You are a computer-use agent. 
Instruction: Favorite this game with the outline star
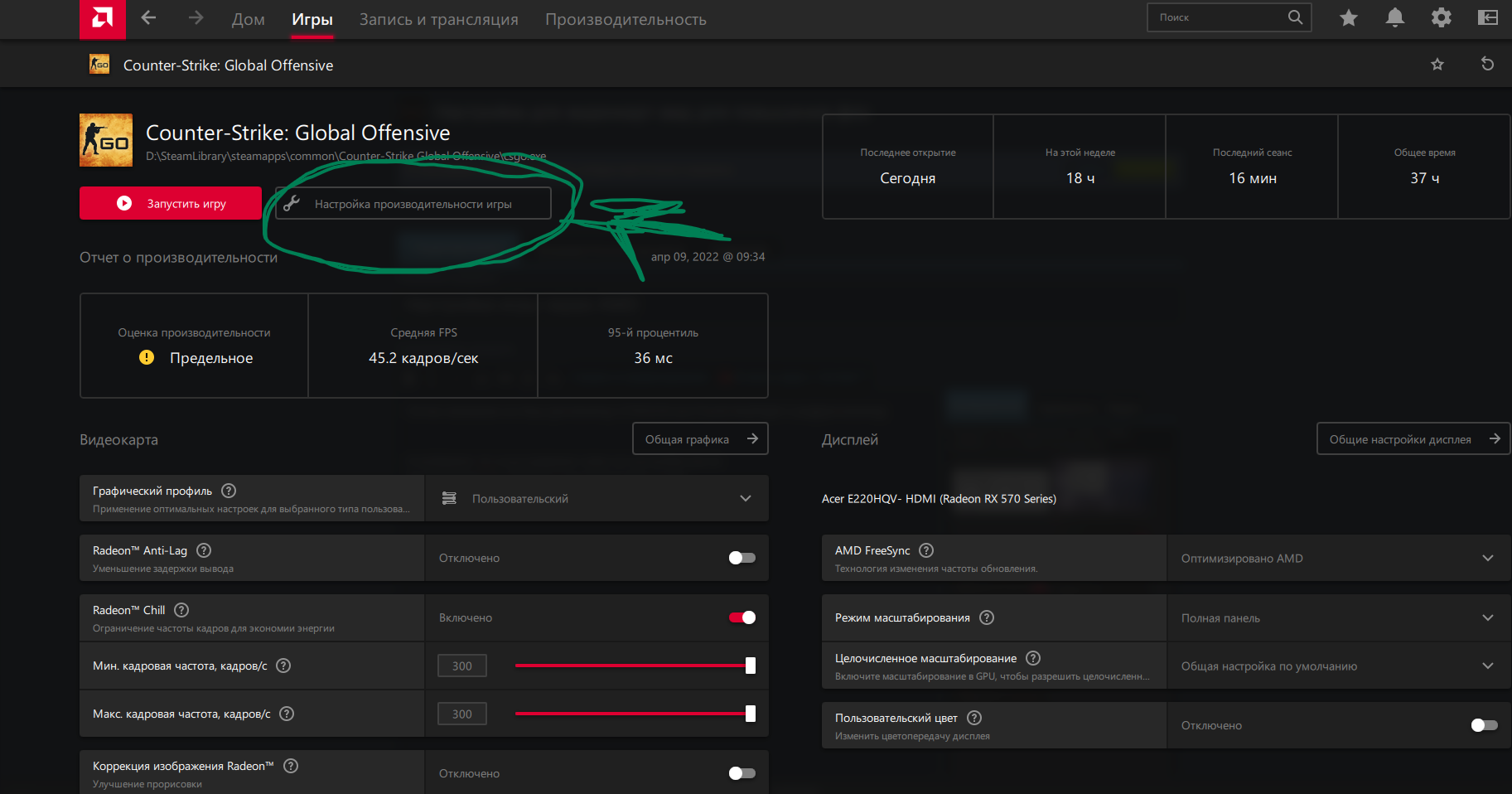click(1437, 65)
